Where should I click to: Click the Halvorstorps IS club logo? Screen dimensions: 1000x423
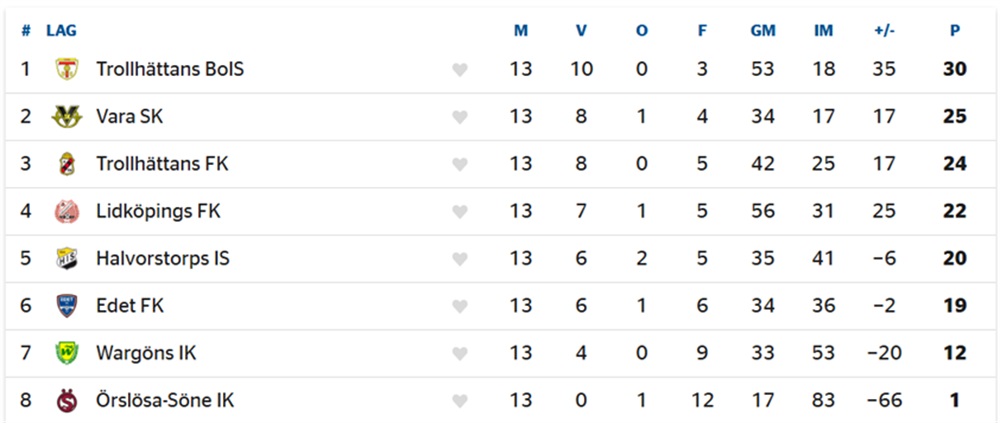[66, 258]
